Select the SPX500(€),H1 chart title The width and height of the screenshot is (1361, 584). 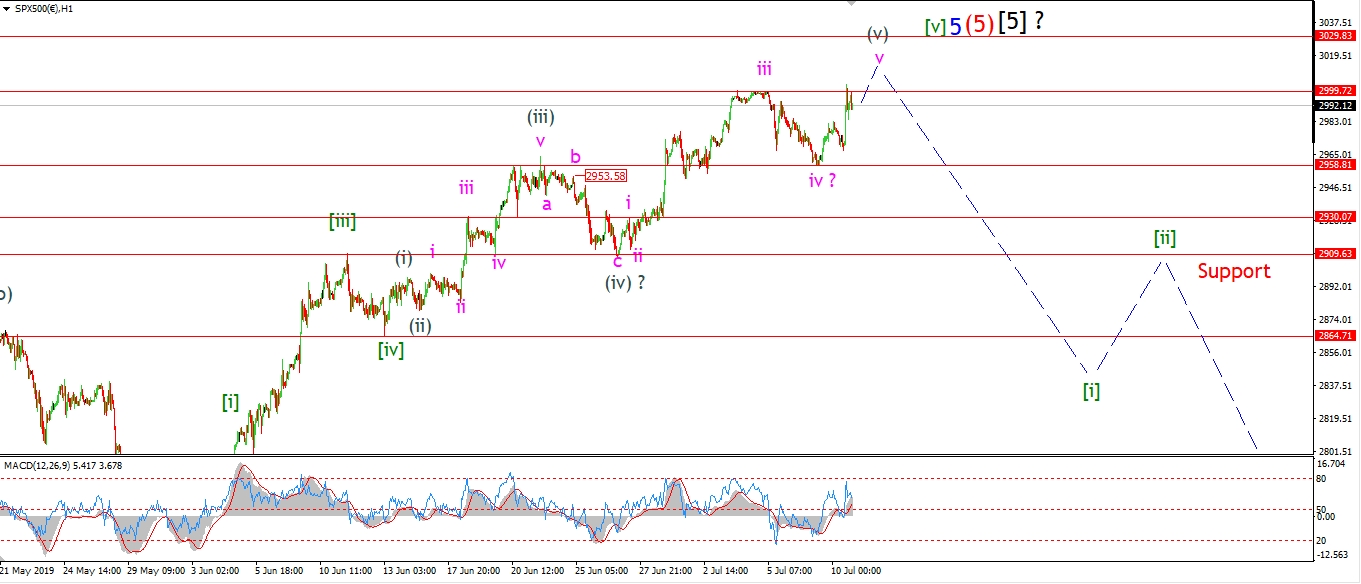[44, 8]
